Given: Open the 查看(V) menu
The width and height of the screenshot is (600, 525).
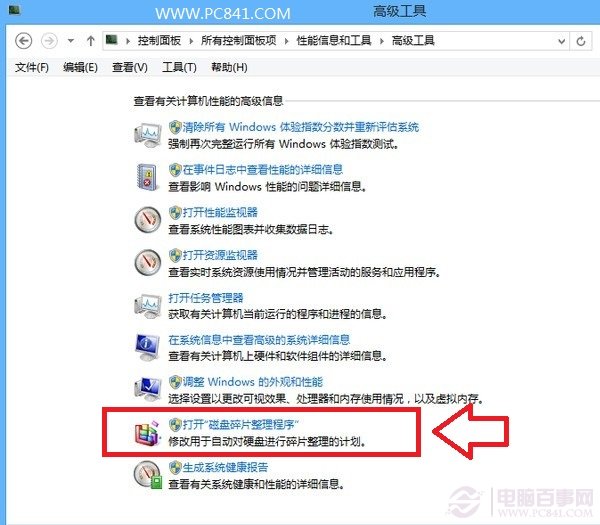Looking at the screenshot, I should coord(130,68).
